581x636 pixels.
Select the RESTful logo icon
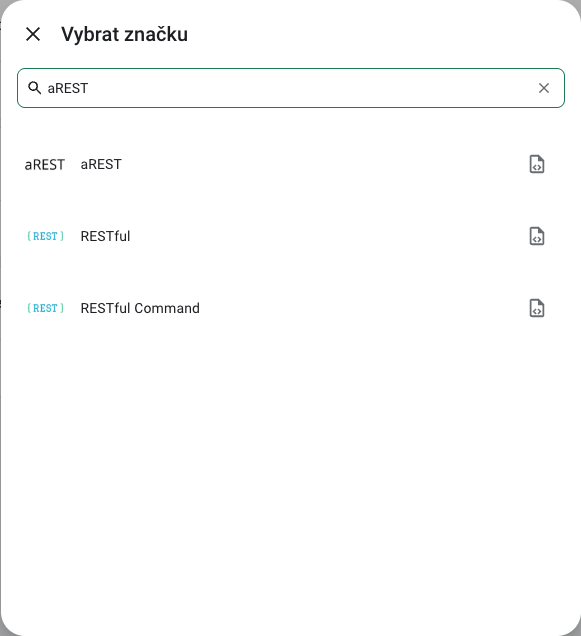[45, 236]
